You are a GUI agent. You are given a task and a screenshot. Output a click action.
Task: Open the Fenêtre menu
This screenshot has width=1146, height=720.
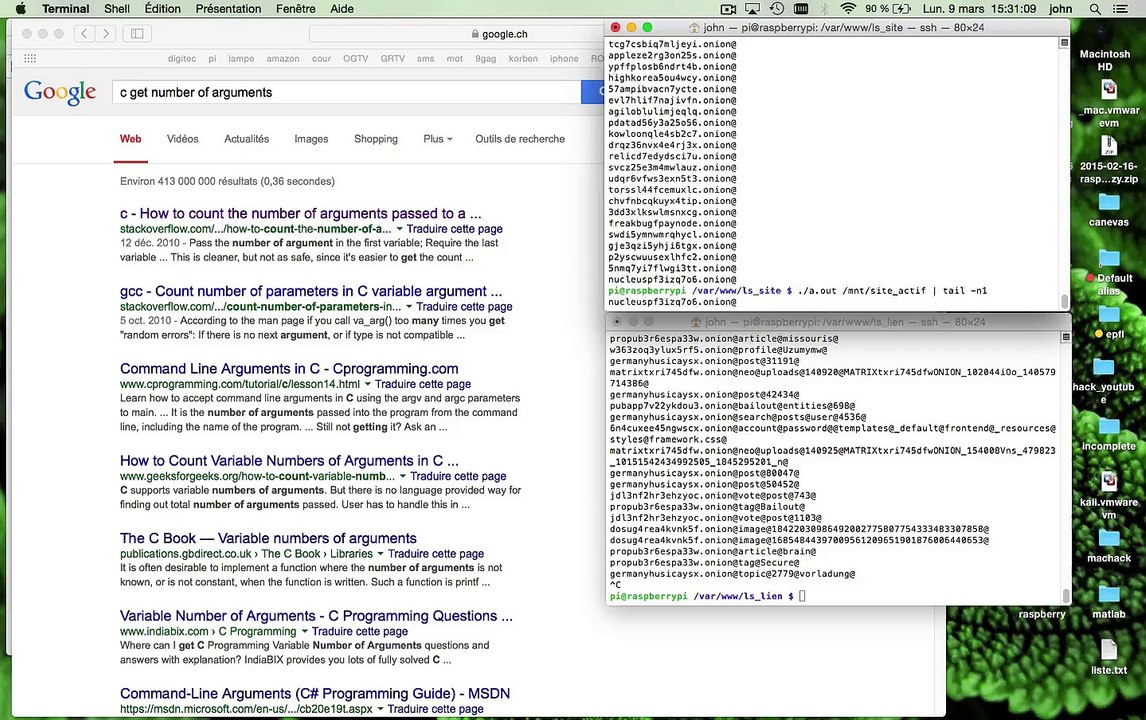tap(295, 9)
